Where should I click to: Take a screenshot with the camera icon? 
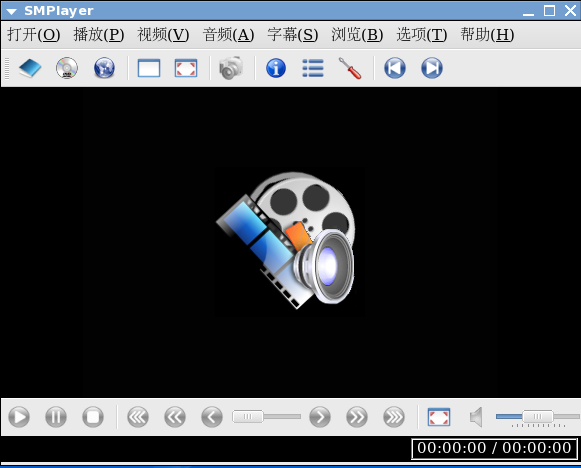coord(231,68)
